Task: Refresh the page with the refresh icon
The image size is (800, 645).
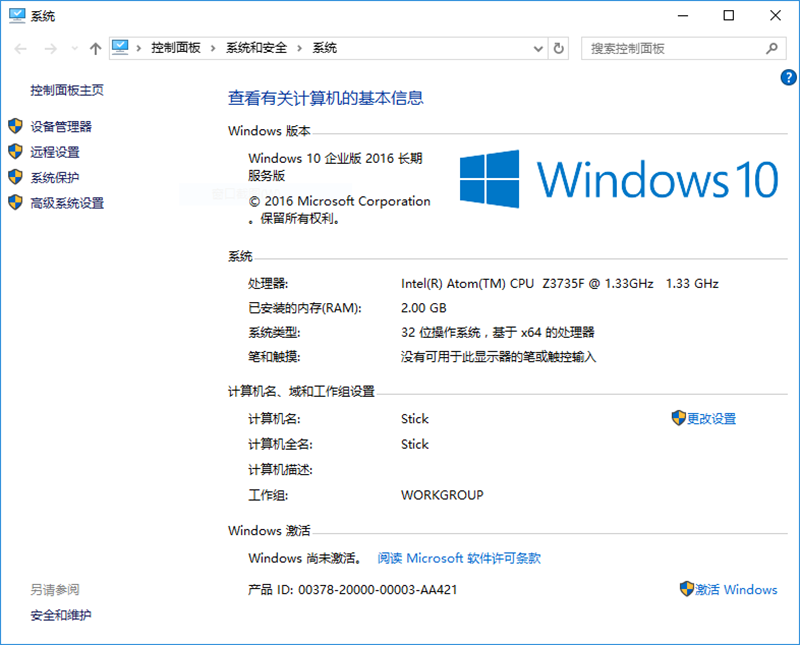Action: (559, 48)
